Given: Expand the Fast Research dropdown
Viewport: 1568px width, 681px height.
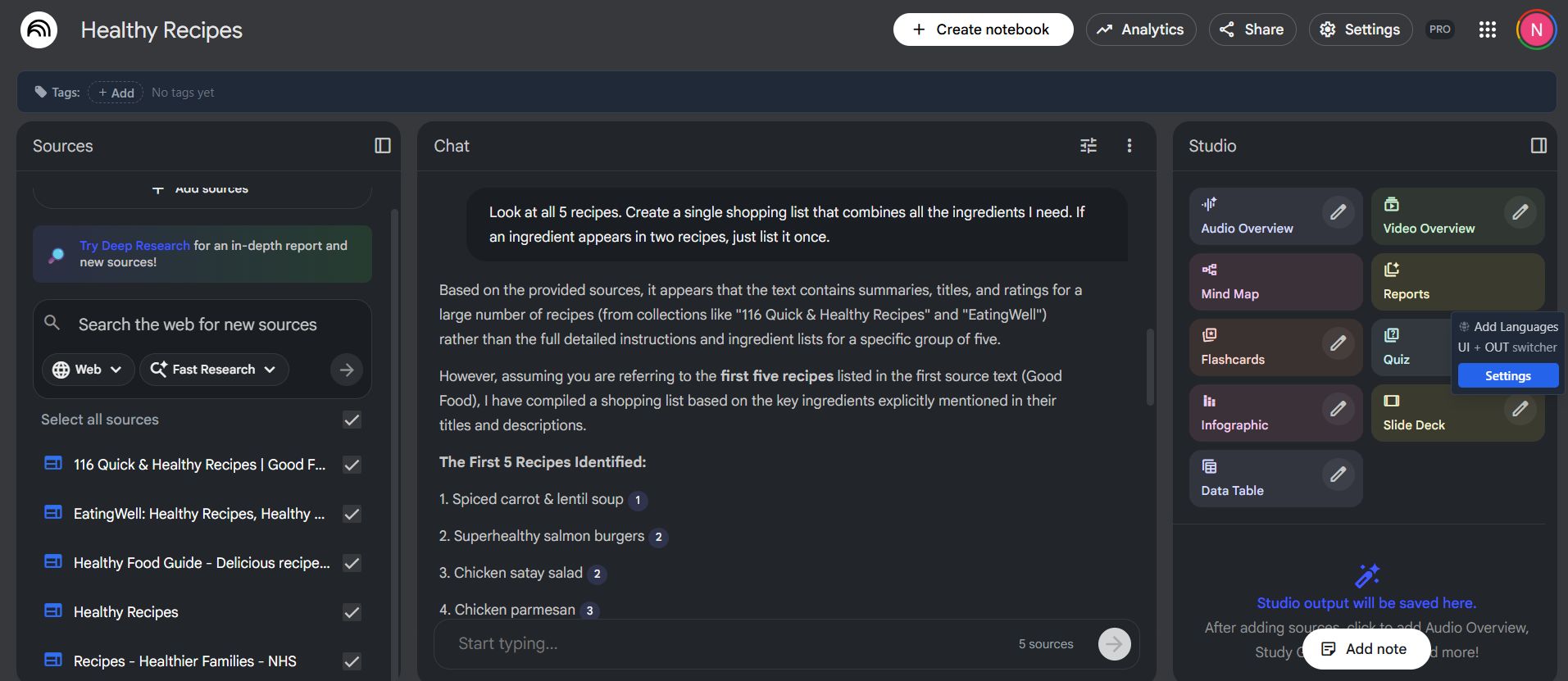Looking at the screenshot, I should (213, 369).
